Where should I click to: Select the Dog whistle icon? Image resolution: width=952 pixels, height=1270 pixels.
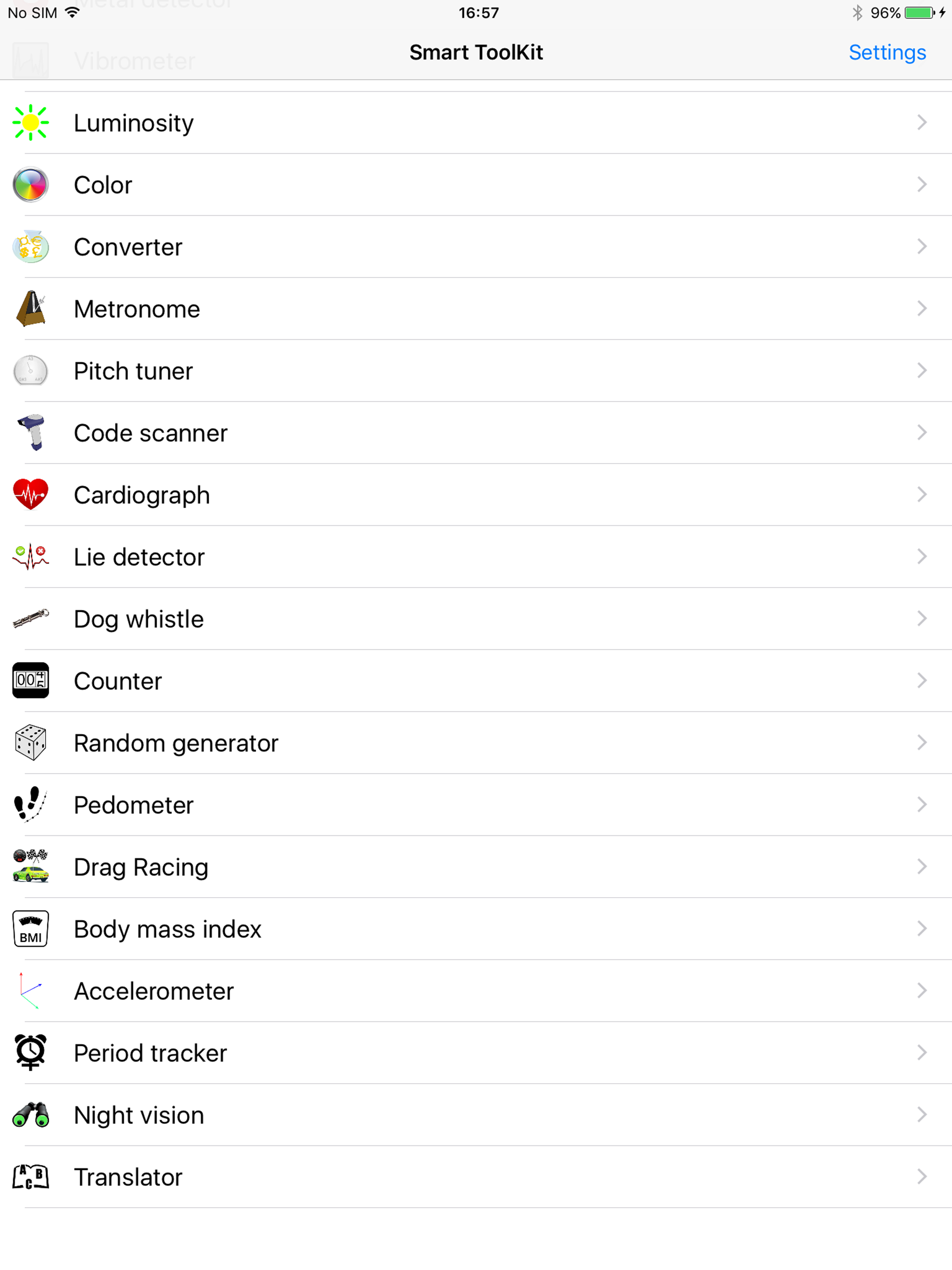(31, 618)
